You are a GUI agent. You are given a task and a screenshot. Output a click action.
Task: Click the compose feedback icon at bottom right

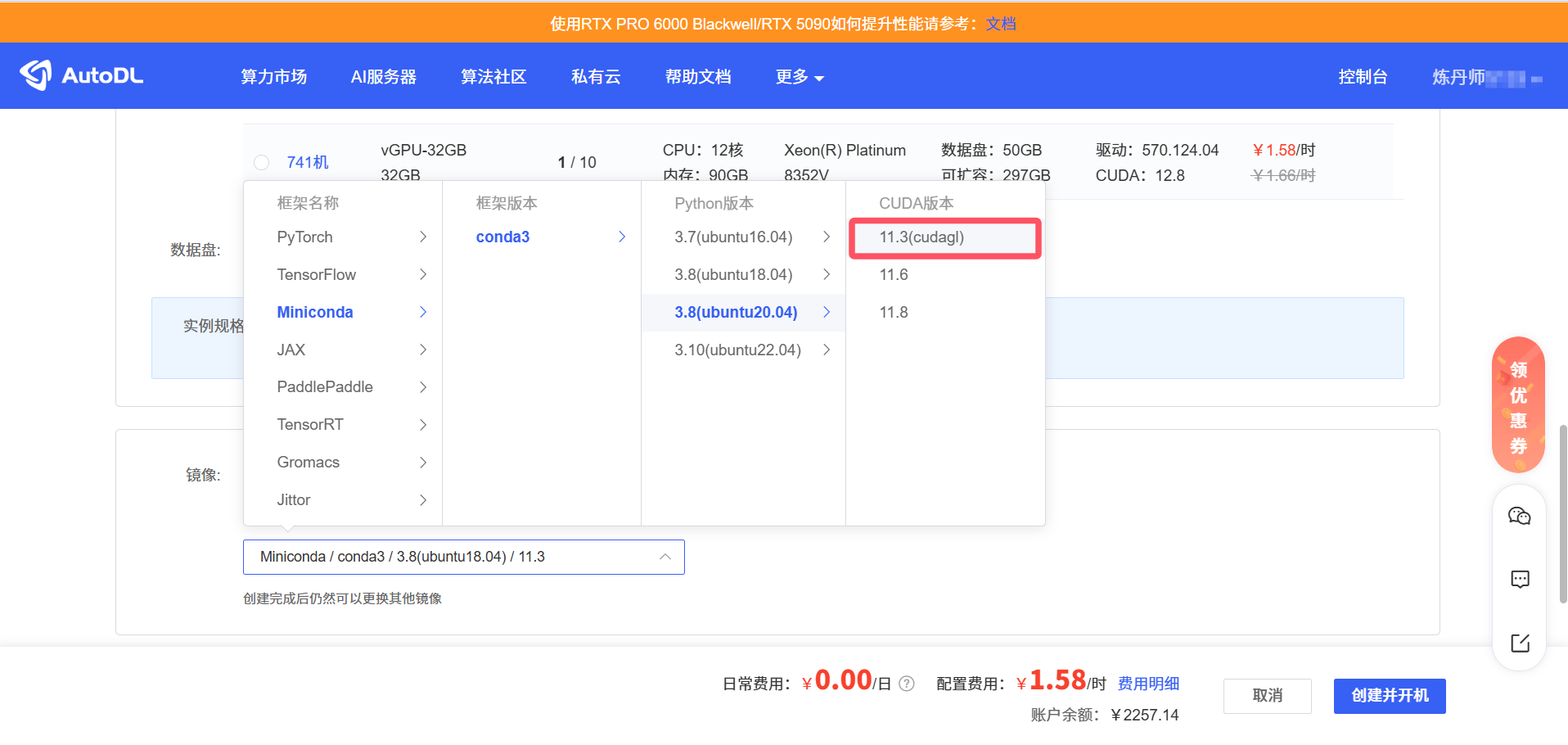(1519, 643)
